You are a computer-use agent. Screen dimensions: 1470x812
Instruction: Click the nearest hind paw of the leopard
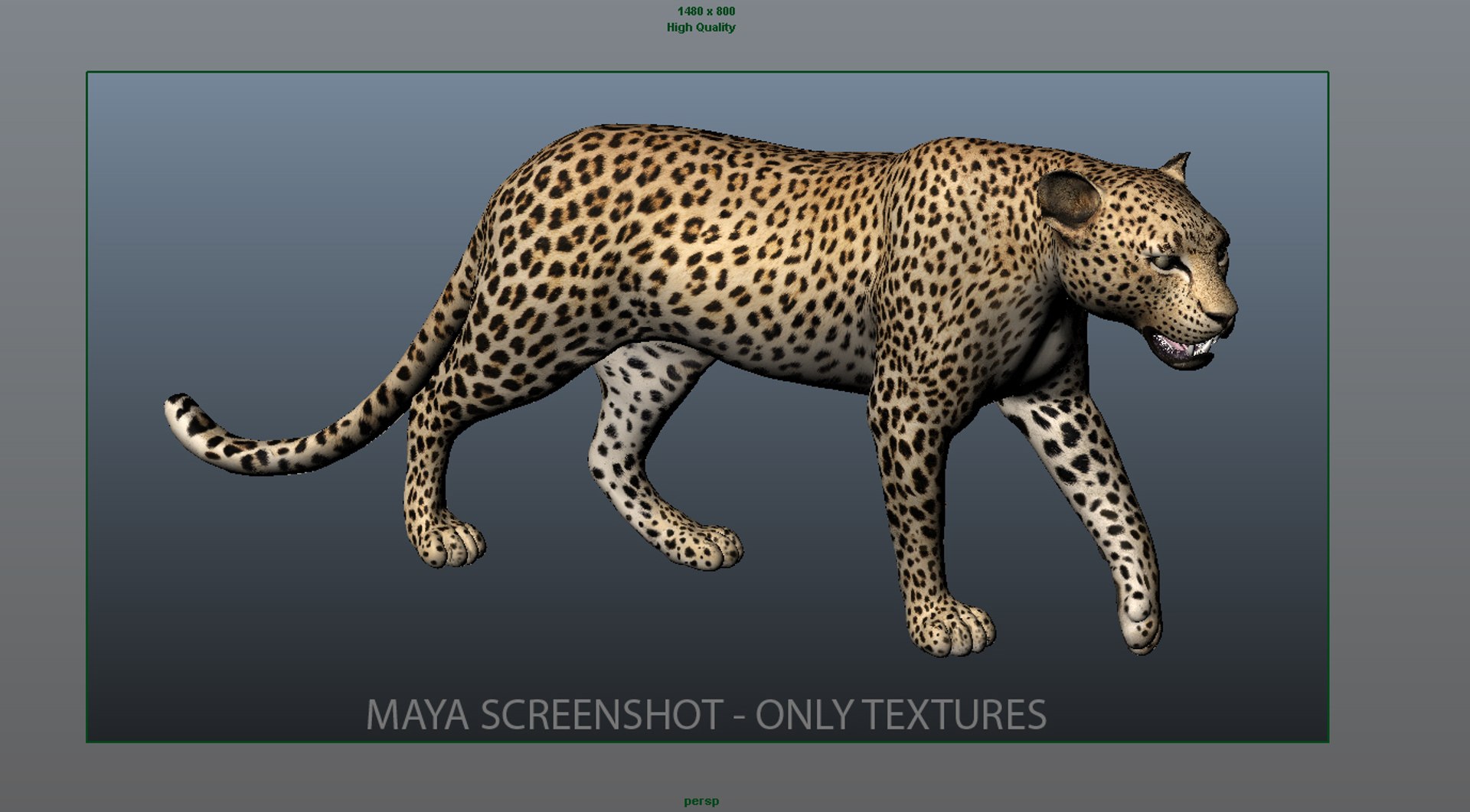(446, 543)
